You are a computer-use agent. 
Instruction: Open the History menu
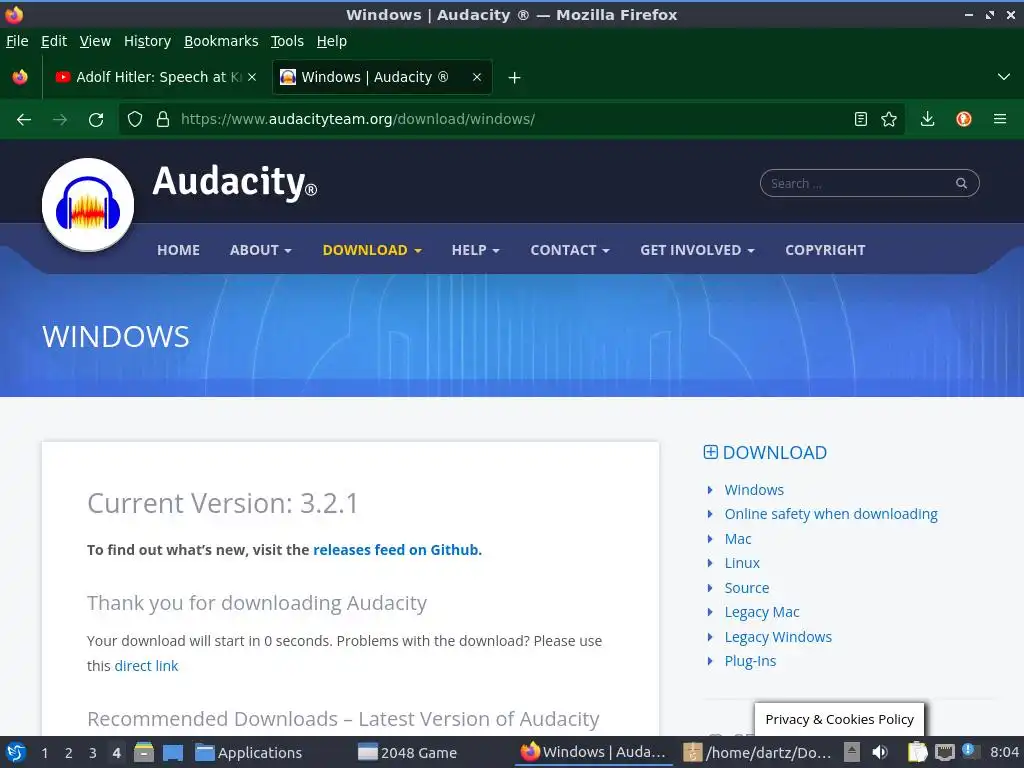coord(147,41)
